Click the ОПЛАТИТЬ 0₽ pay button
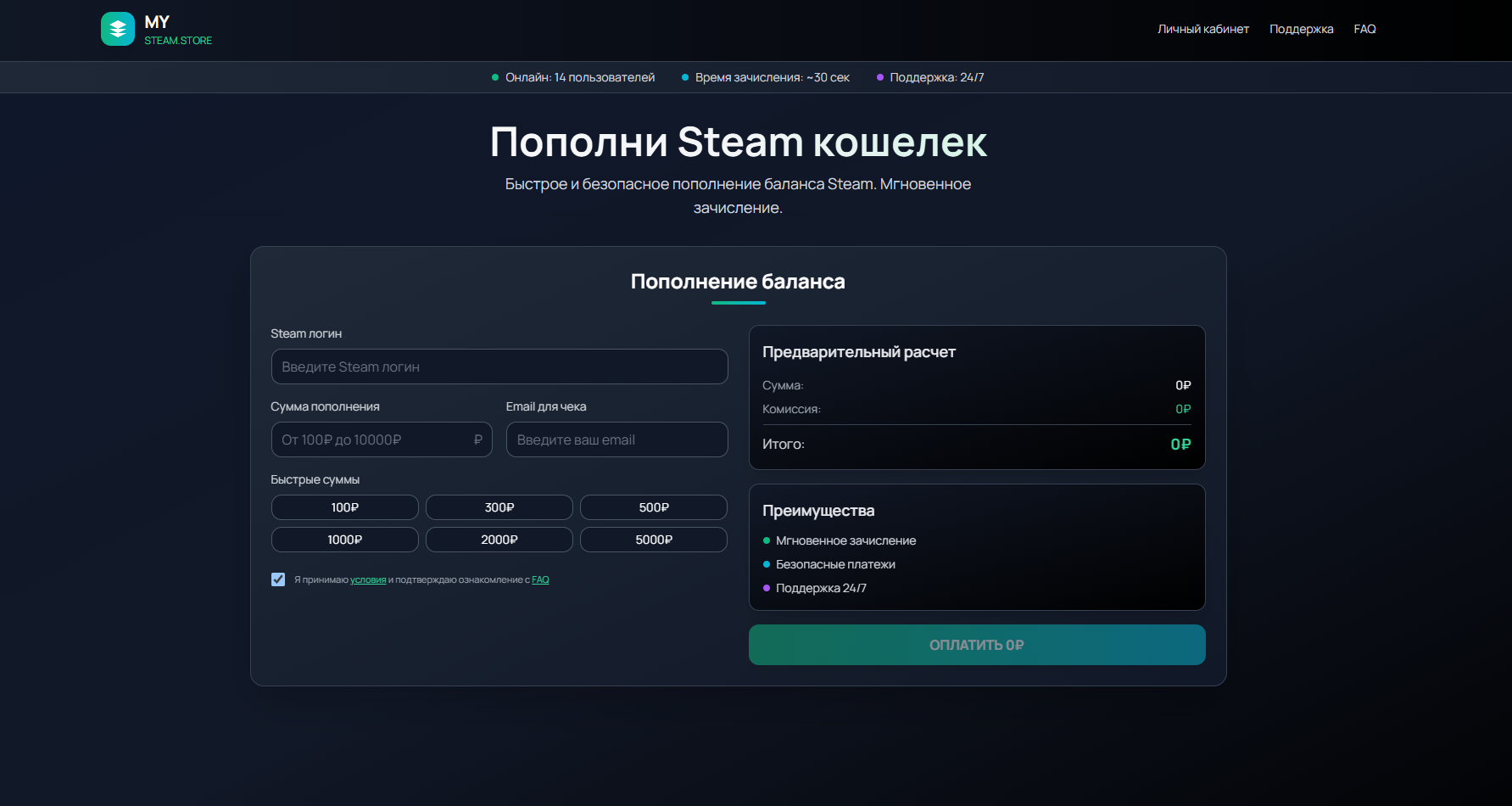The height and width of the screenshot is (806, 1512). (x=977, y=645)
